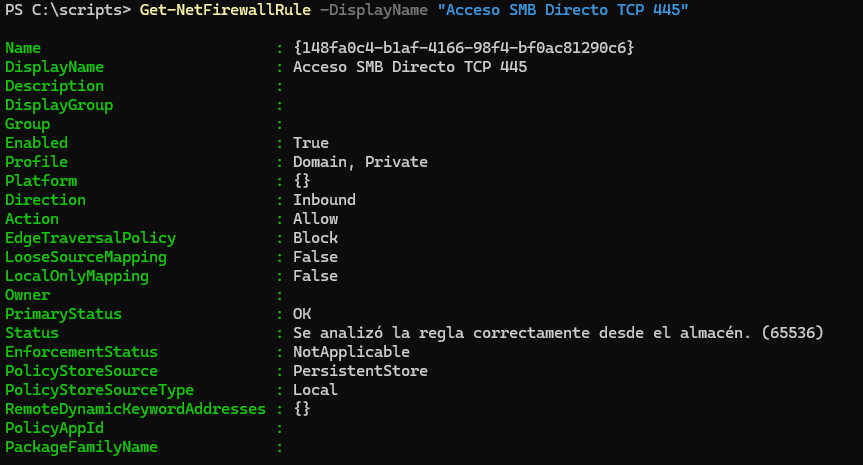Click the rule GUID value beside Name
863x465 pixels.
tap(464, 48)
